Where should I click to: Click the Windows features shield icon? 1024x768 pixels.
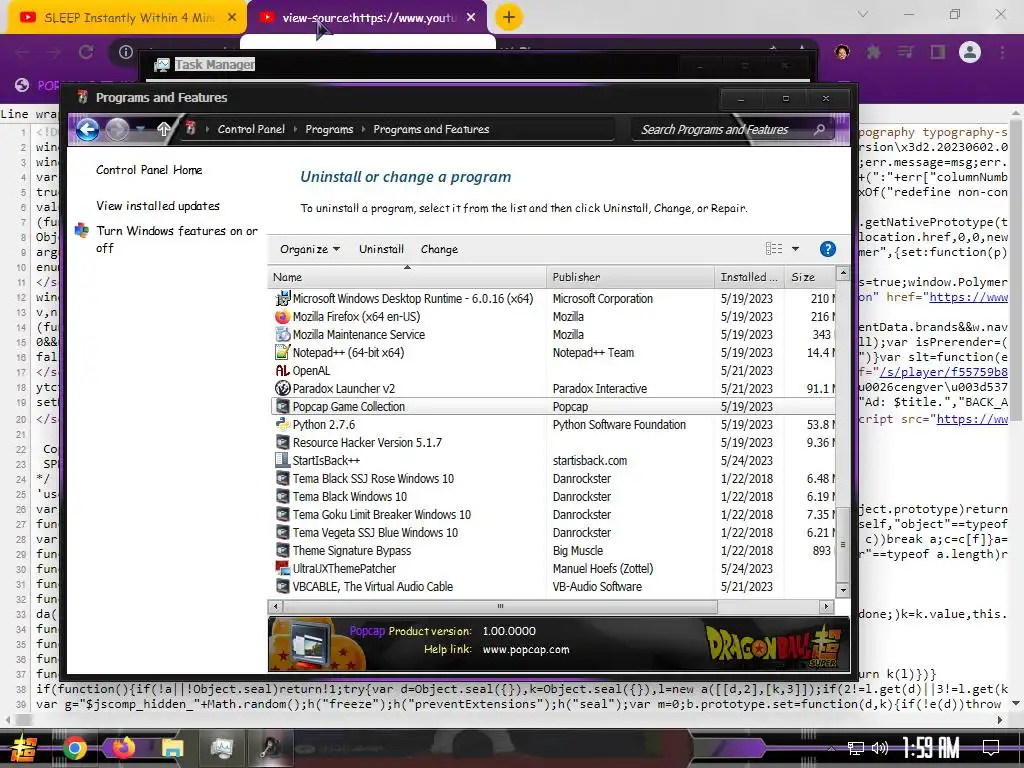(x=82, y=231)
